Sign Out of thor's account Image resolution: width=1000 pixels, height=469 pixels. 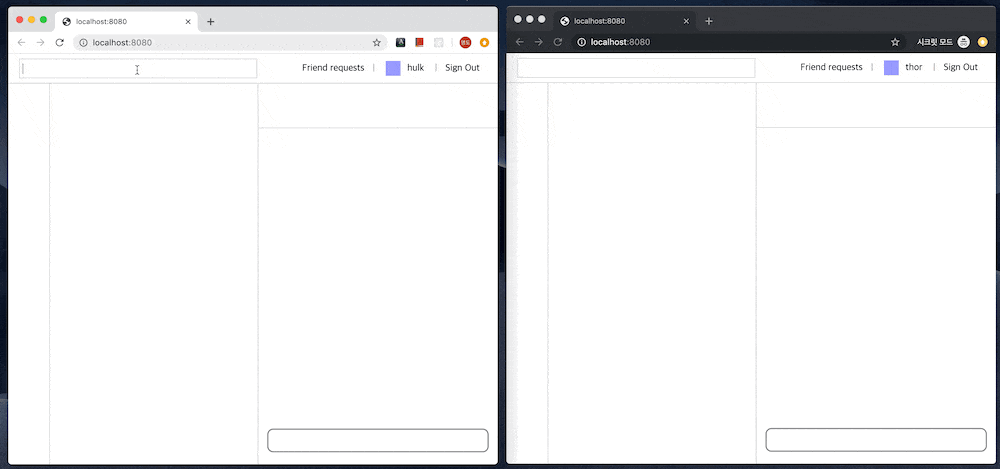960,67
